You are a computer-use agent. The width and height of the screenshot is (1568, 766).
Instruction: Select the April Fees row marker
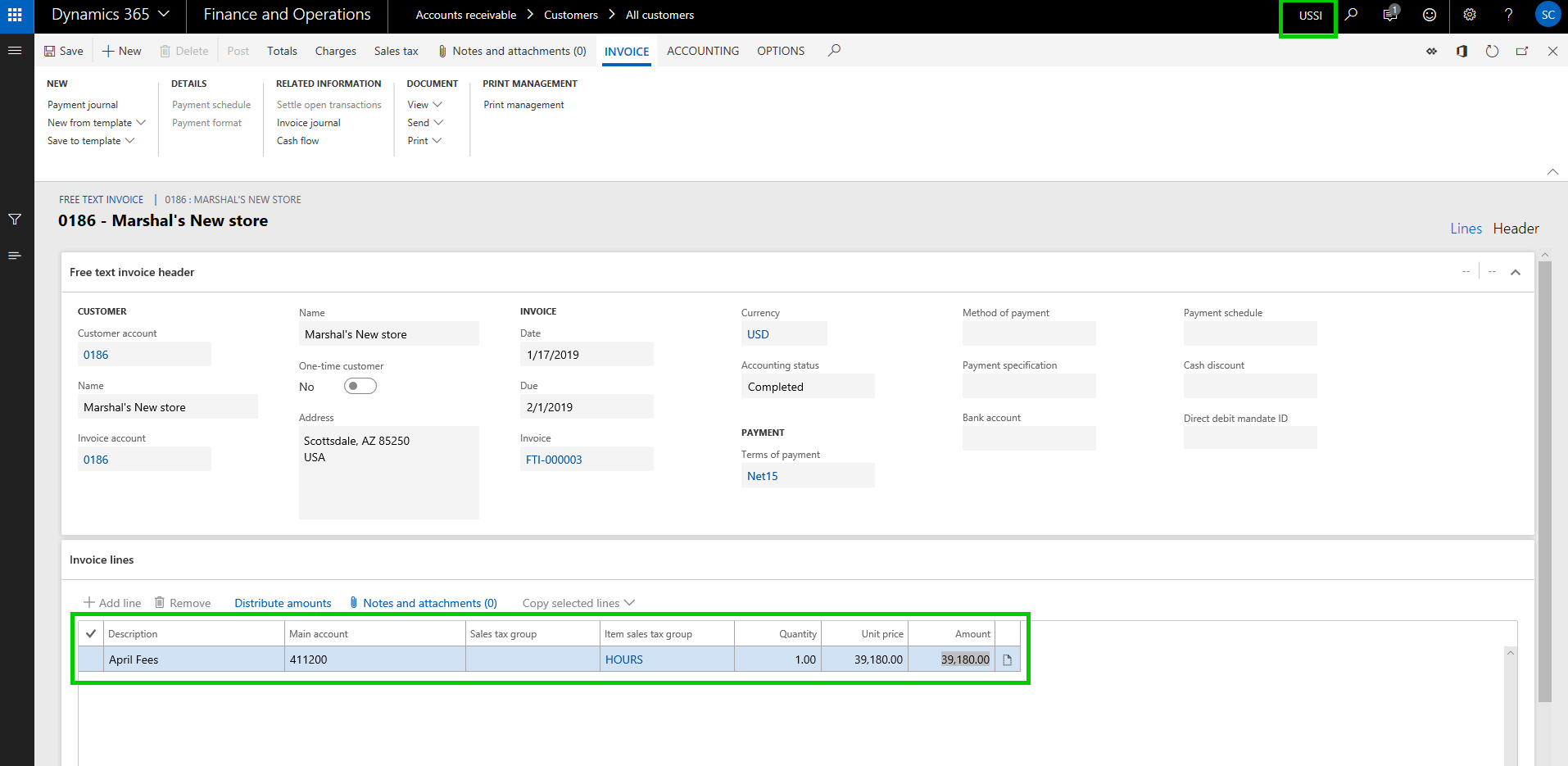click(x=91, y=659)
